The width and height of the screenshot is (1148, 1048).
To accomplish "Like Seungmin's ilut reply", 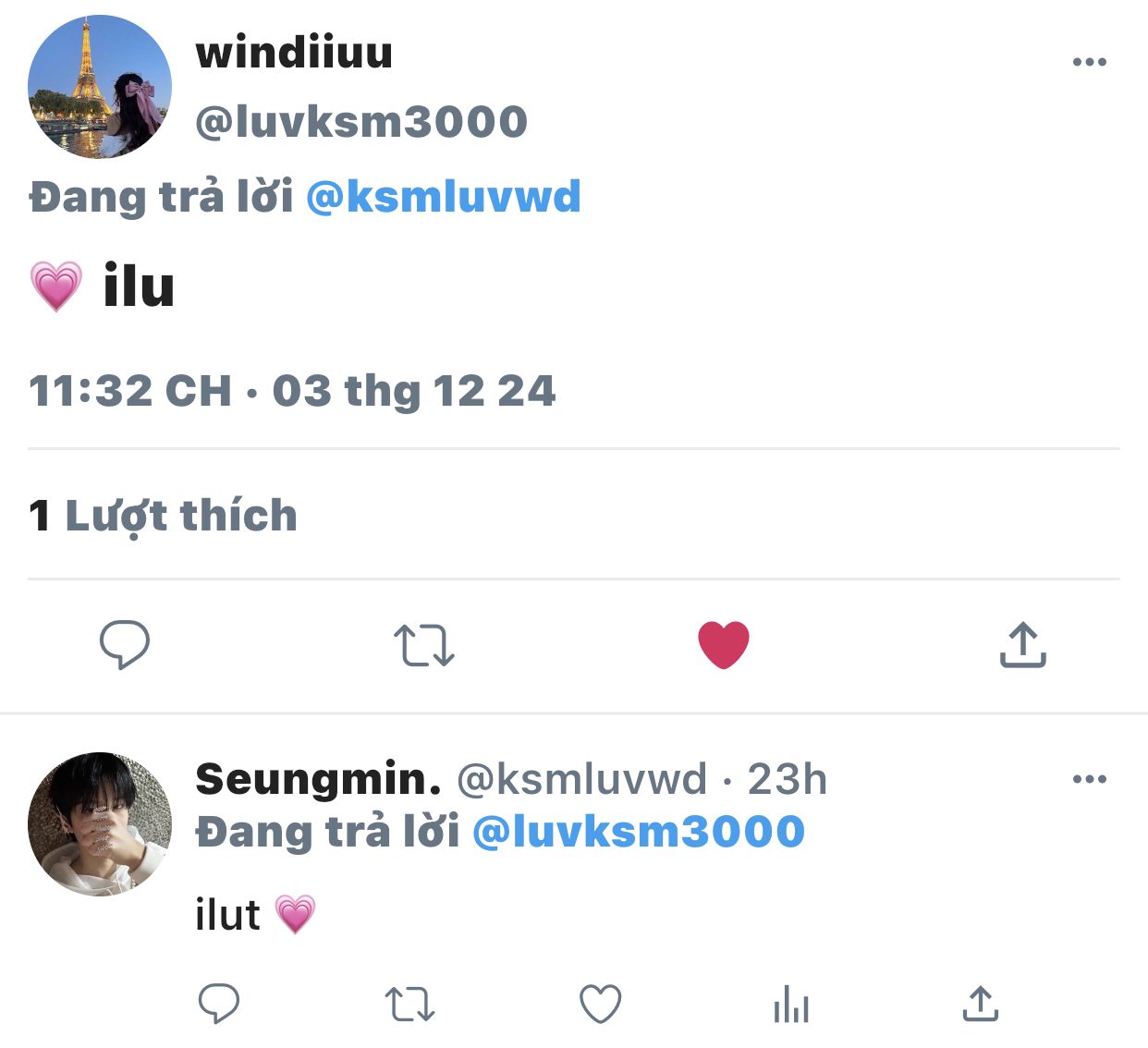I will pyautogui.click(x=601, y=1004).
